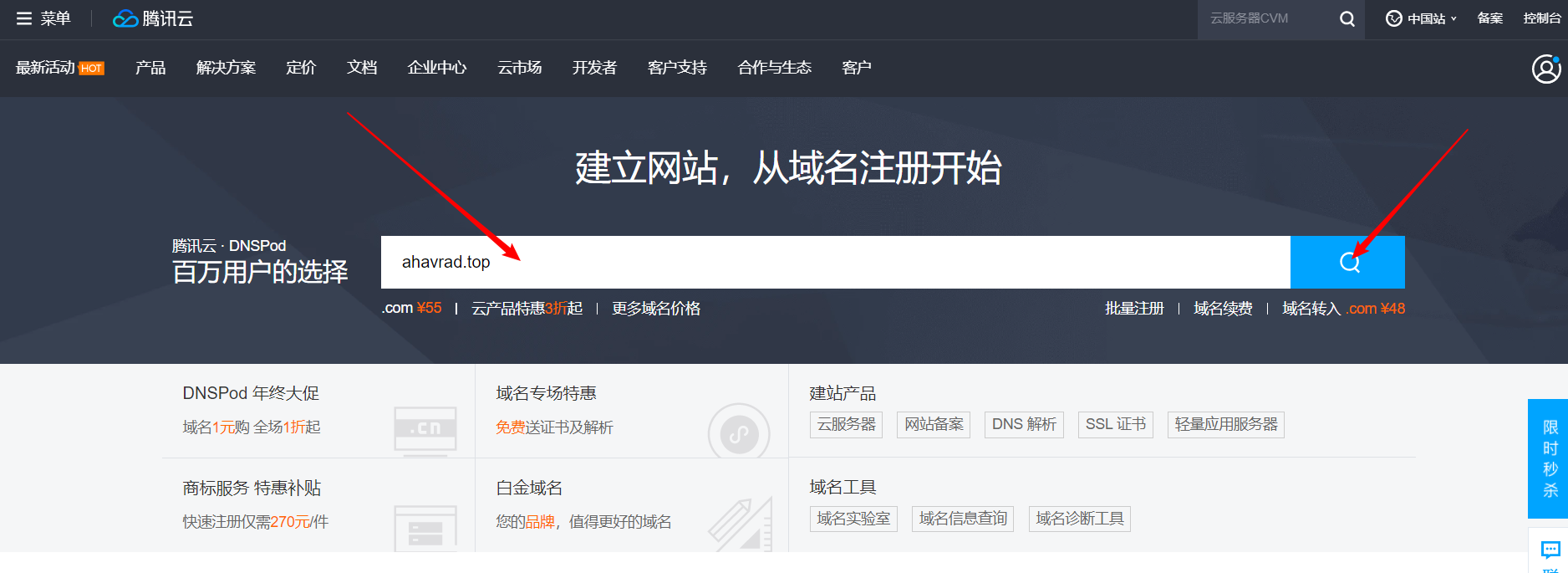Open the hamburger 菜单 icon
Image resolution: width=1568 pixels, height=573 pixels.
(x=24, y=18)
